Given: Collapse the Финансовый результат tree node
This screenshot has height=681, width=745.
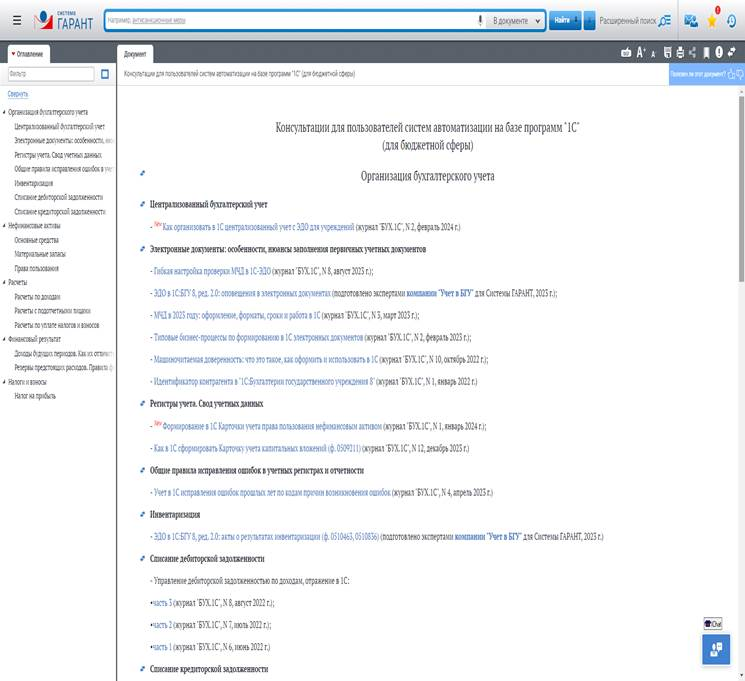Looking at the screenshot, I should [4, 339].
